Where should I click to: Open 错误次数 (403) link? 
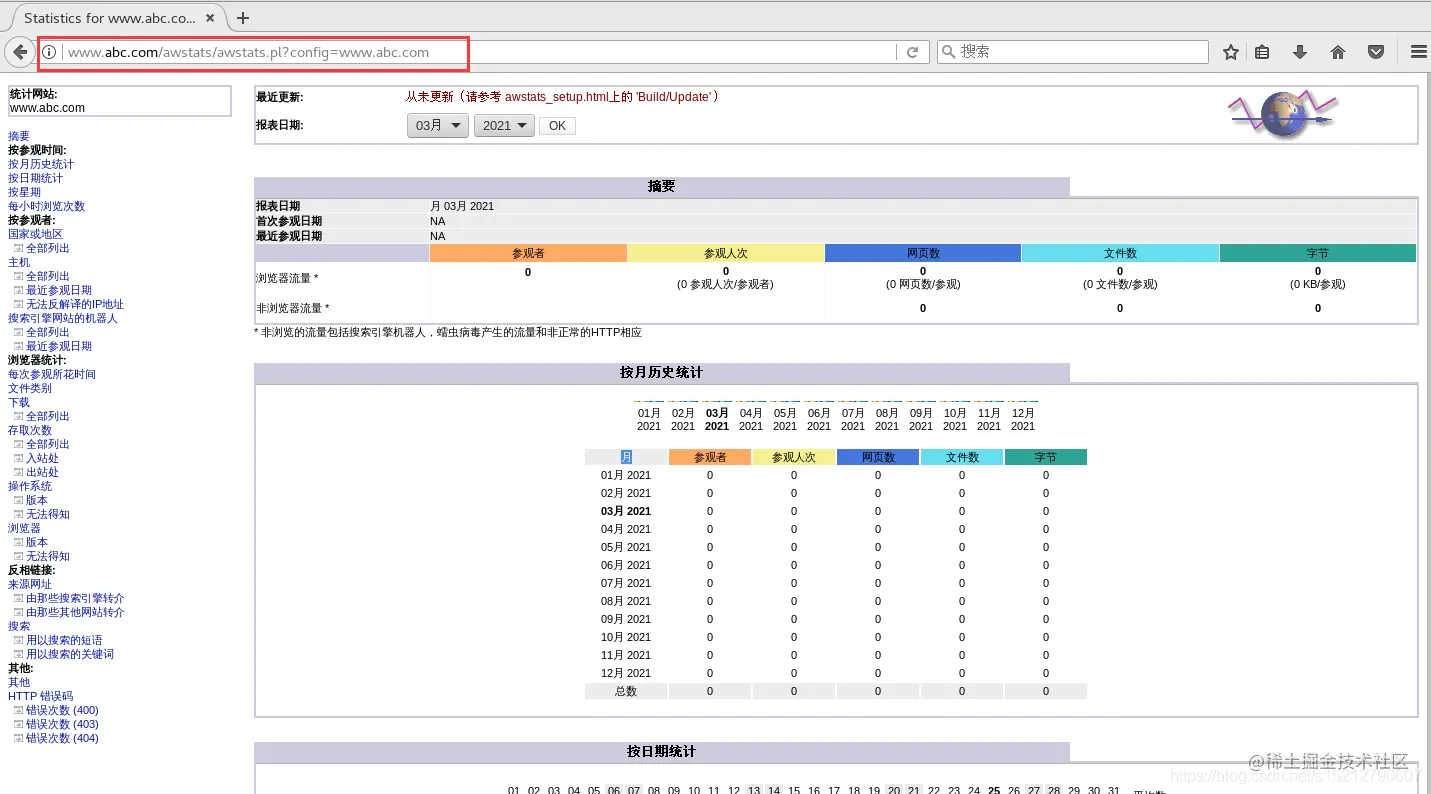coord(62,724)
